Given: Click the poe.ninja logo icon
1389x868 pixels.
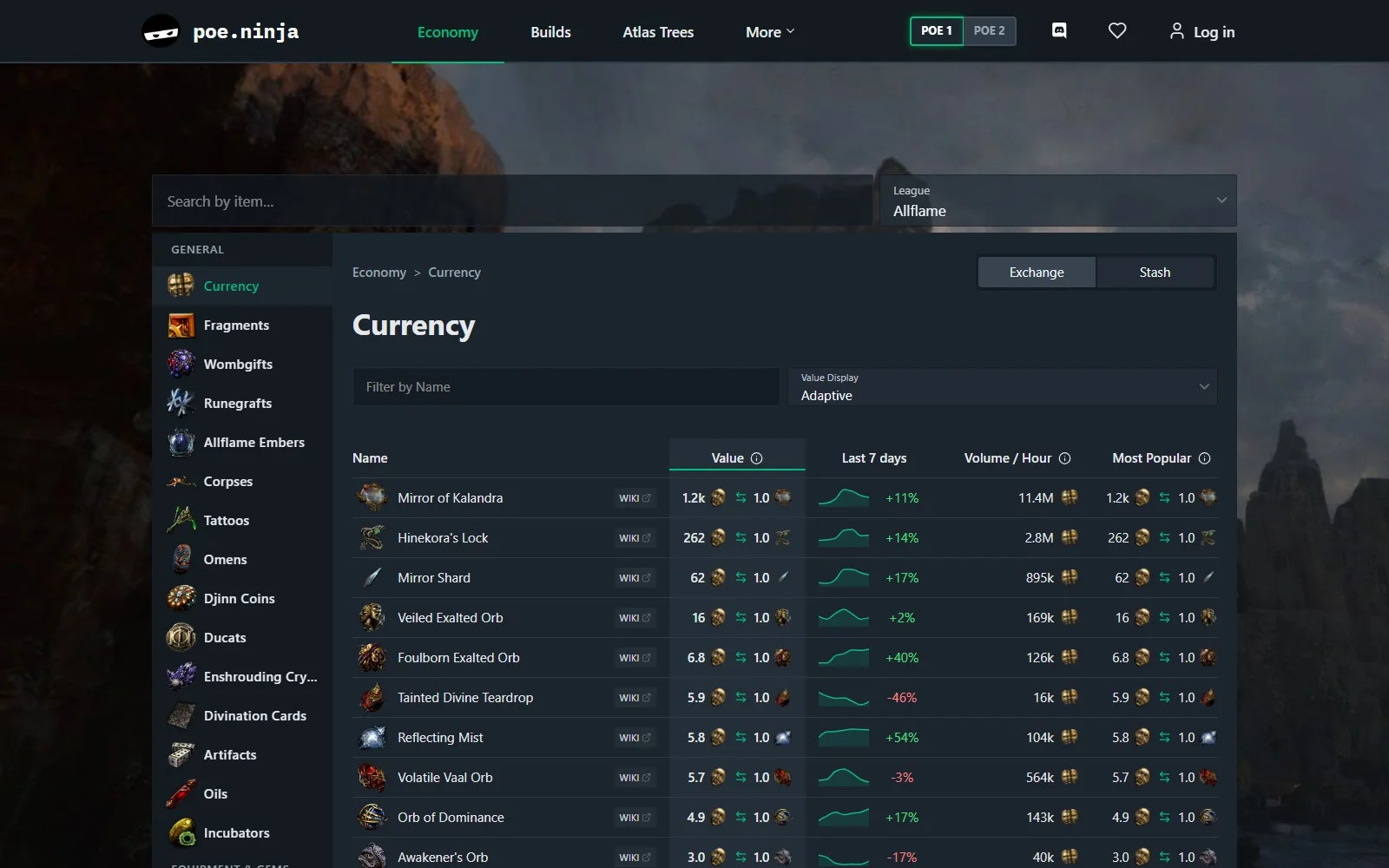Looking at the screenshot, I should (x=161, y=32).
